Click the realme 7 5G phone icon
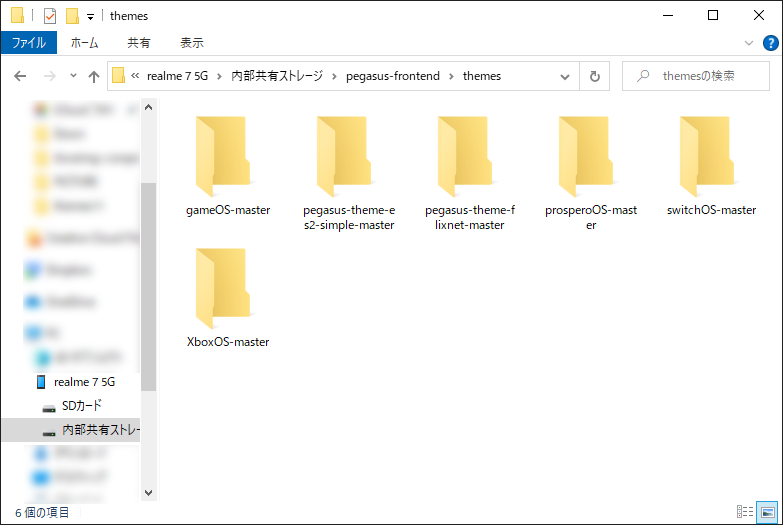The image size is (783, 525). (41, 382)
